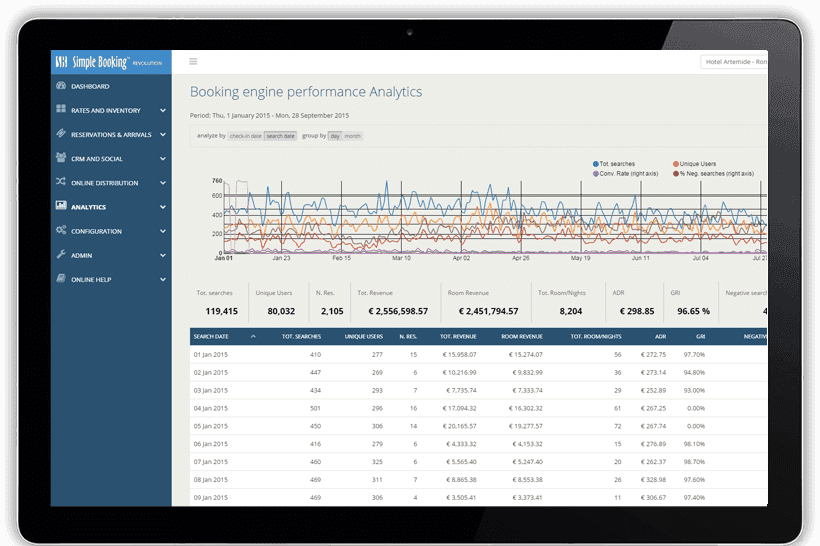The image size is (820, 546).
Task: Click the Reservations & Arrivals tag icon
Action: [x=61, y=133]
